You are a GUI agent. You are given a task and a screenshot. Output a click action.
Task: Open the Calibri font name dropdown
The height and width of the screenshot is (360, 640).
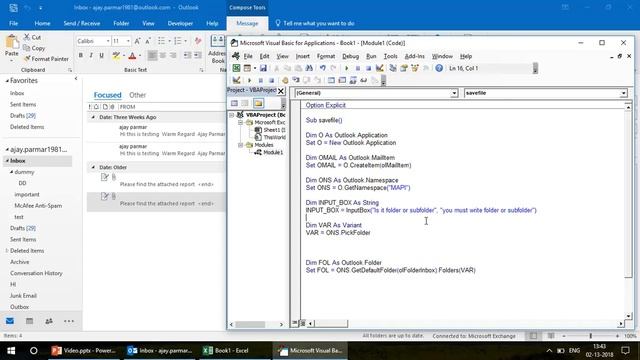tap(108, 41)
